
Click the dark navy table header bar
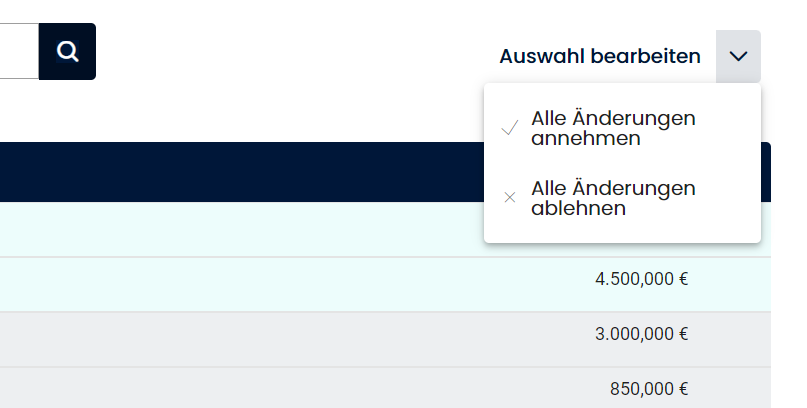[x=240, y=172]
